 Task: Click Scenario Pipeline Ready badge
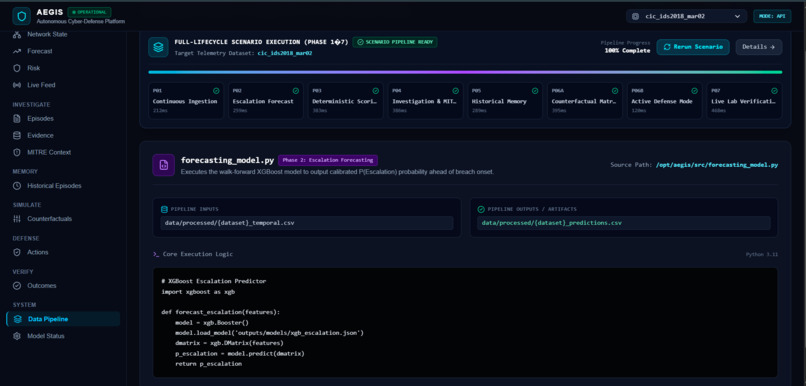point(395,42)
